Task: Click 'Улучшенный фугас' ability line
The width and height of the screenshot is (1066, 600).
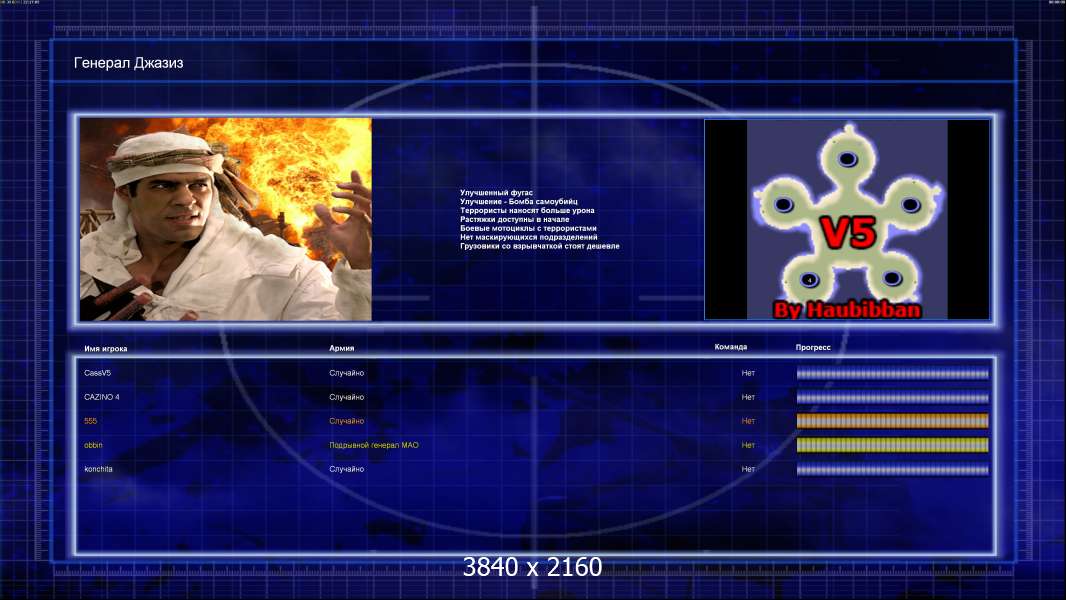Action: (x=496, y=193)
